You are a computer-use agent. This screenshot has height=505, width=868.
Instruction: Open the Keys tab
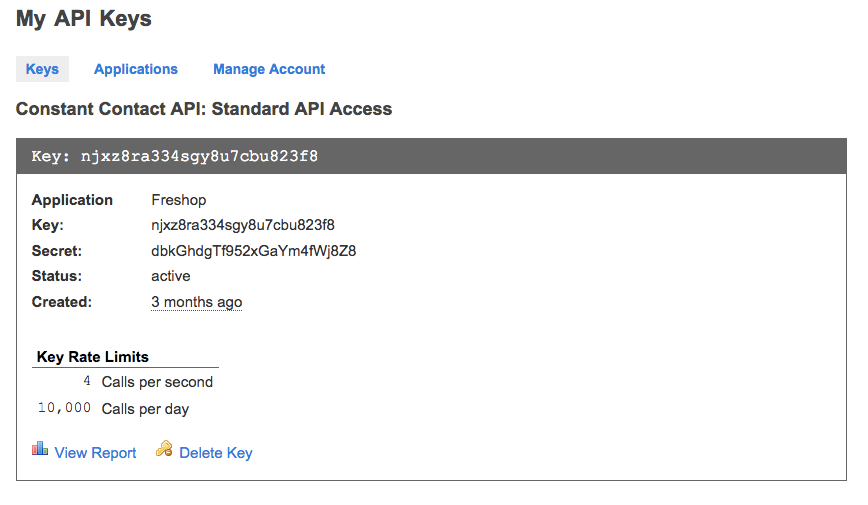tap(42, 69)
